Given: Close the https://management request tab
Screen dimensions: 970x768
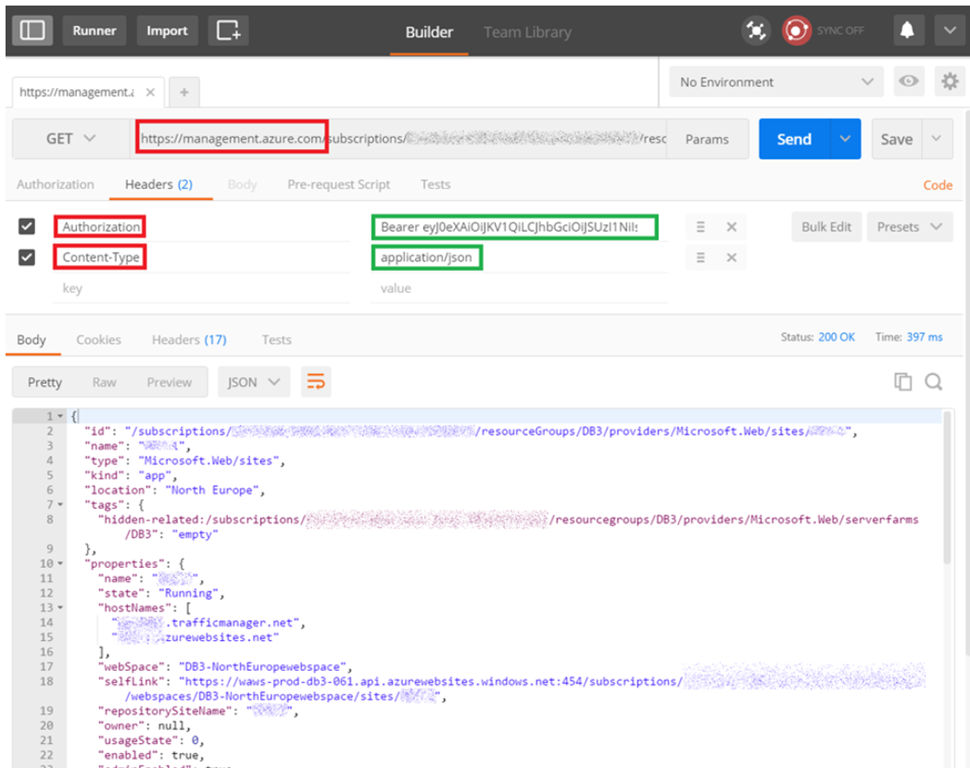Looking at the screenshot, I should (x=150, y=92).
